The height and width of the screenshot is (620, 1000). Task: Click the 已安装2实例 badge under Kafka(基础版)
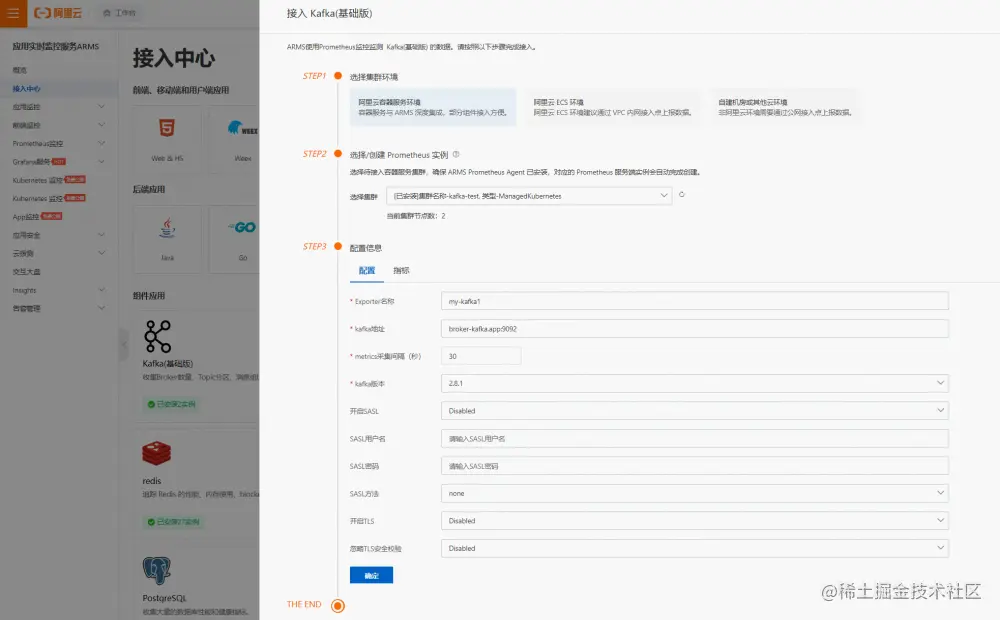pos(171,404)
